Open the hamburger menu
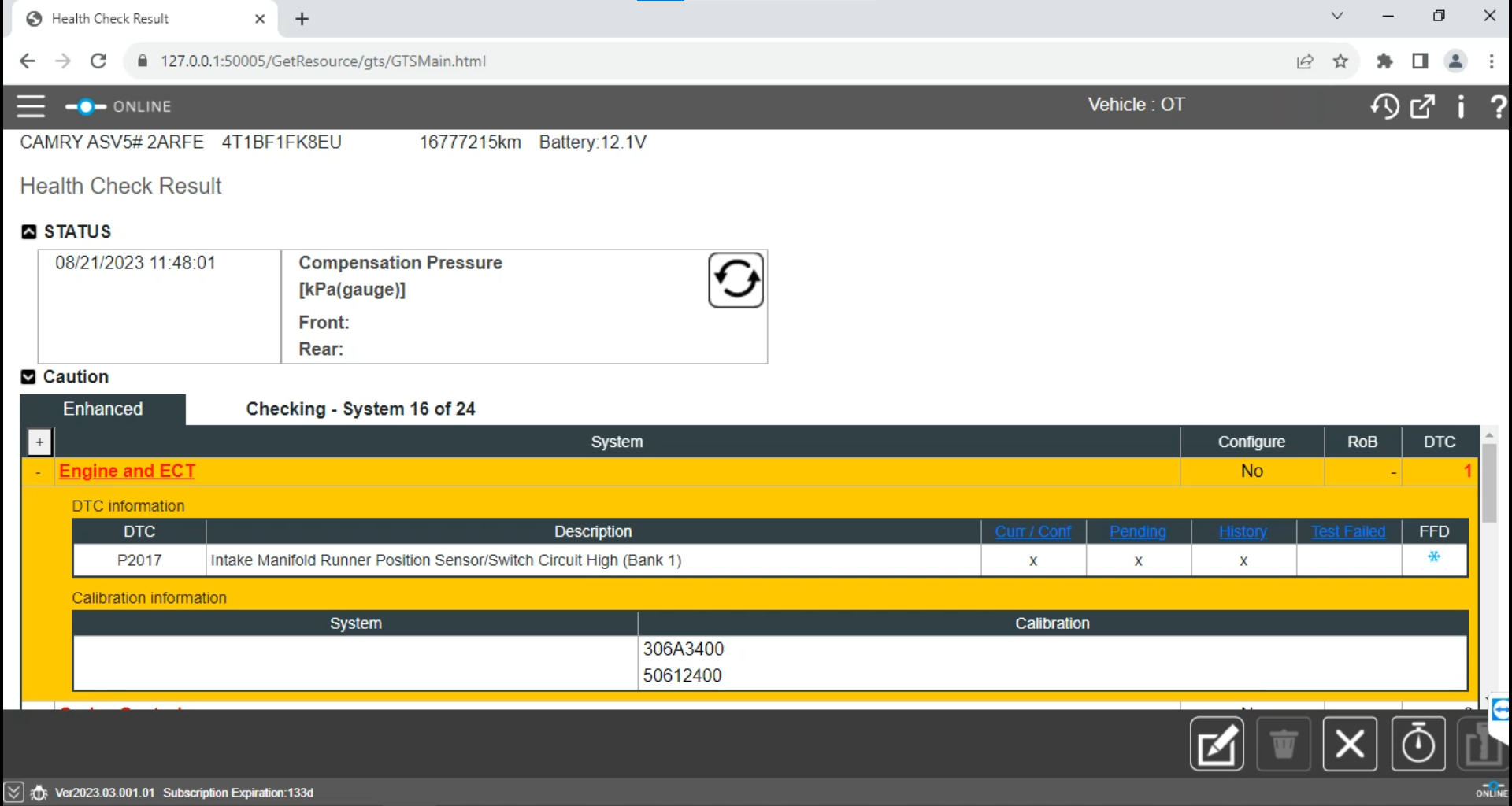Viewport: 1512px width, 806px height. pyautogui.click(x=31, y=106)
